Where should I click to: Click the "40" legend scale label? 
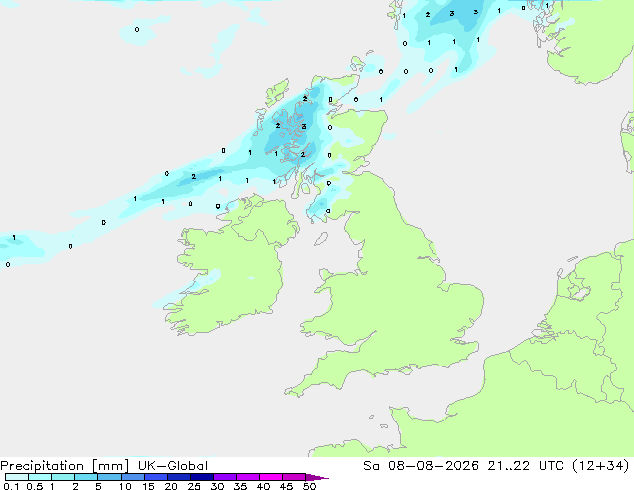(263, 486)
